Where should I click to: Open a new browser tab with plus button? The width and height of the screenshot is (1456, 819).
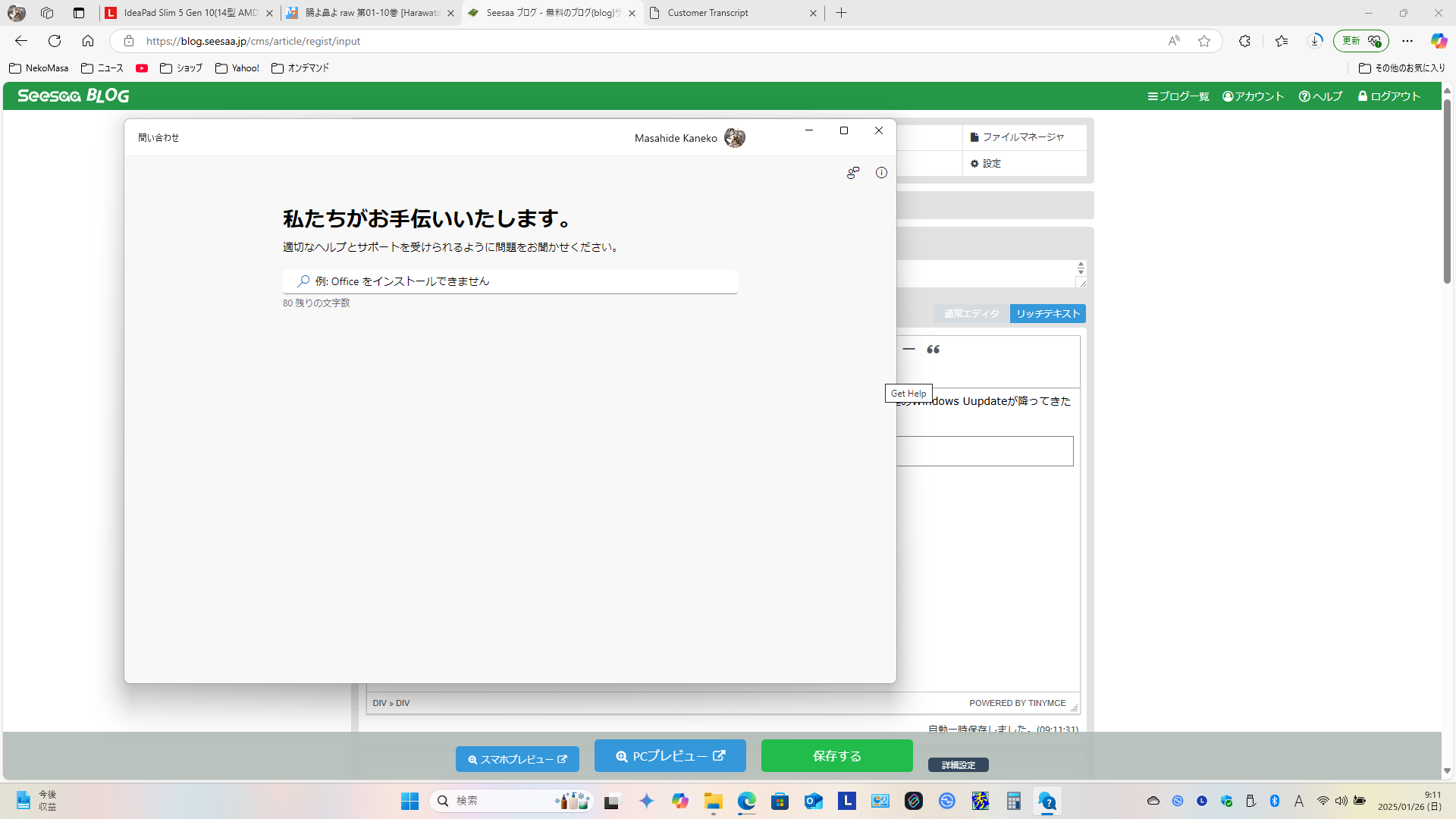pos(841,13)
